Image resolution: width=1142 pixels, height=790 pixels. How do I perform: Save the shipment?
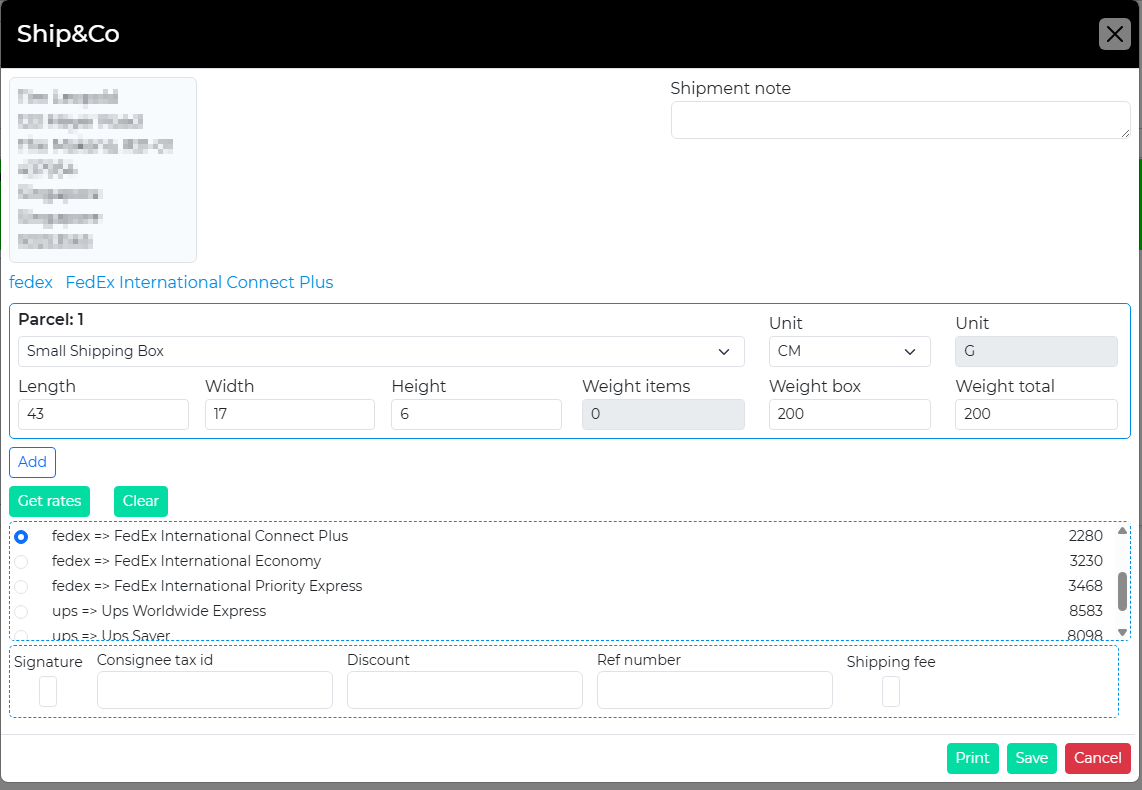1031,758
